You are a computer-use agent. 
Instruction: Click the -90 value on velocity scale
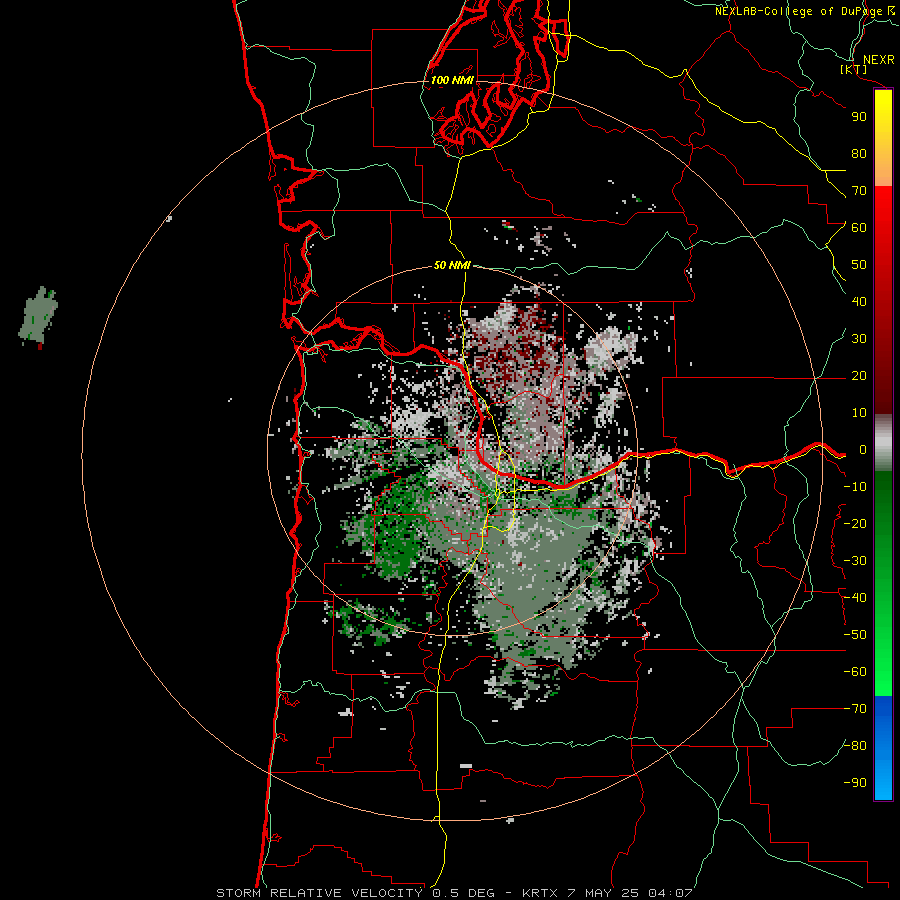point(855,783)
